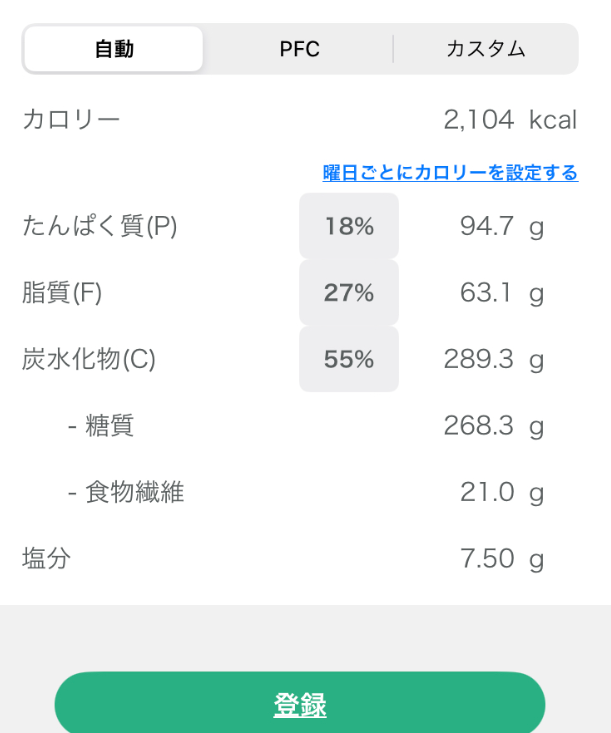The height and width of the screenshot is (733, 611).
Task: Click the 曜日ごとにカロリーを設定する link
Action: [x=450, y=173]
